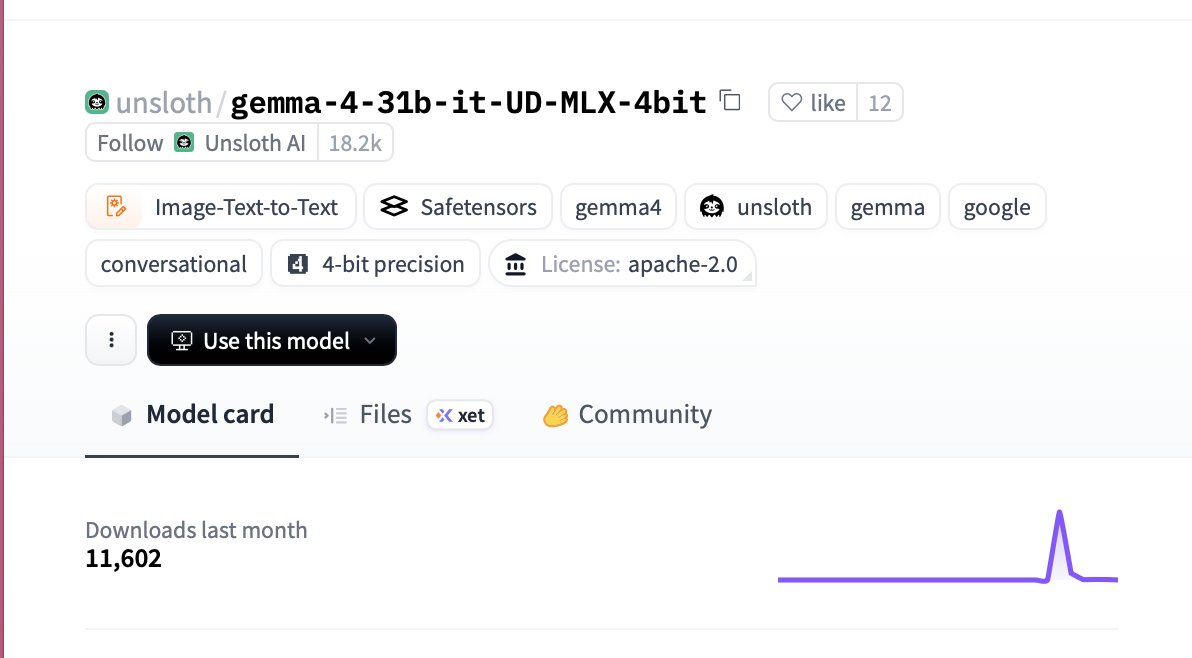
Task: Filter by the google tag
Action: (x=996, y=208)
